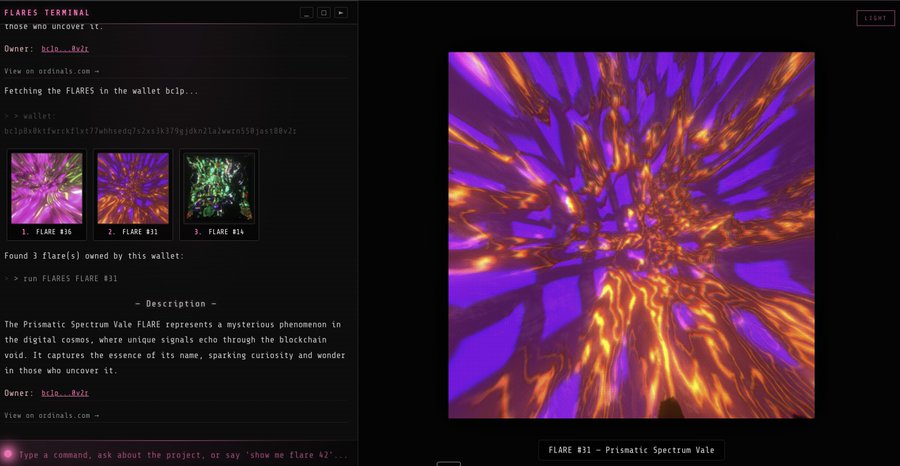
Task: Click the '2. FLARE #31' label
Action: point(133,232)
